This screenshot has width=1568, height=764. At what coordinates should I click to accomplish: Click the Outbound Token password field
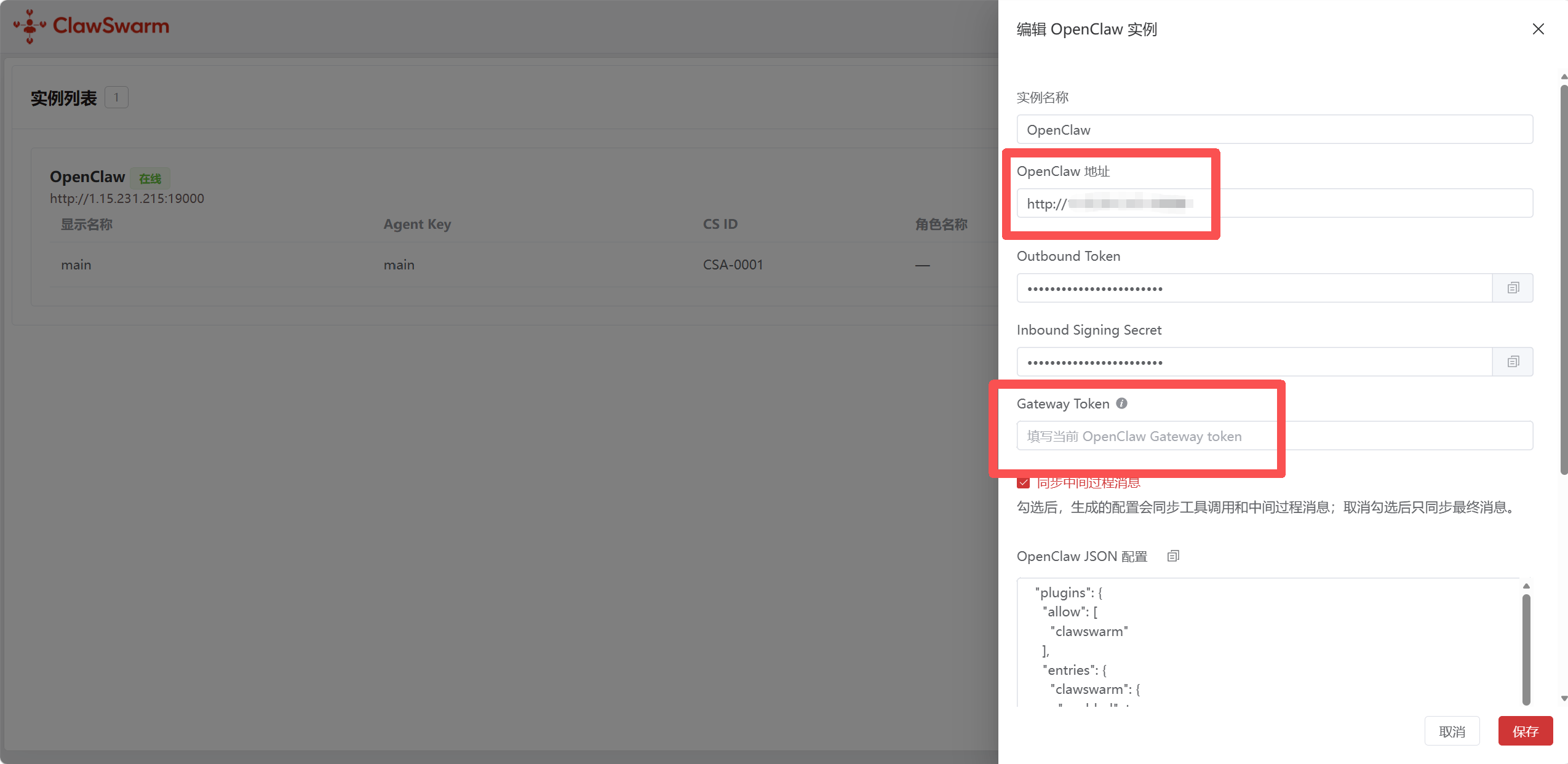[1254, 288]
